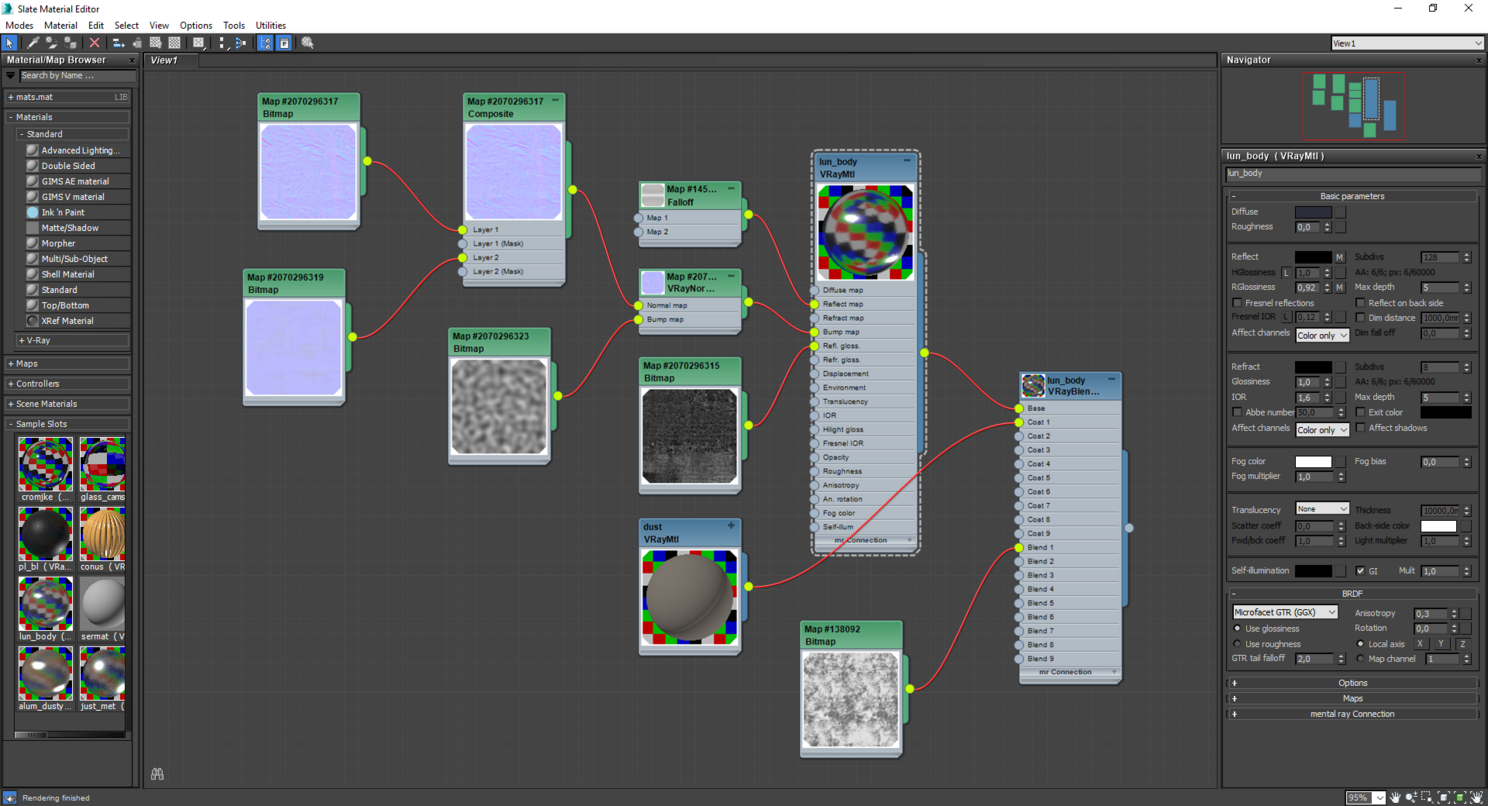Image resolution: width=1488 pixels, height=806 pixels.
Task: Click RGlossiness map M button
Action: pyautogui.click(x=1340, y=287)
